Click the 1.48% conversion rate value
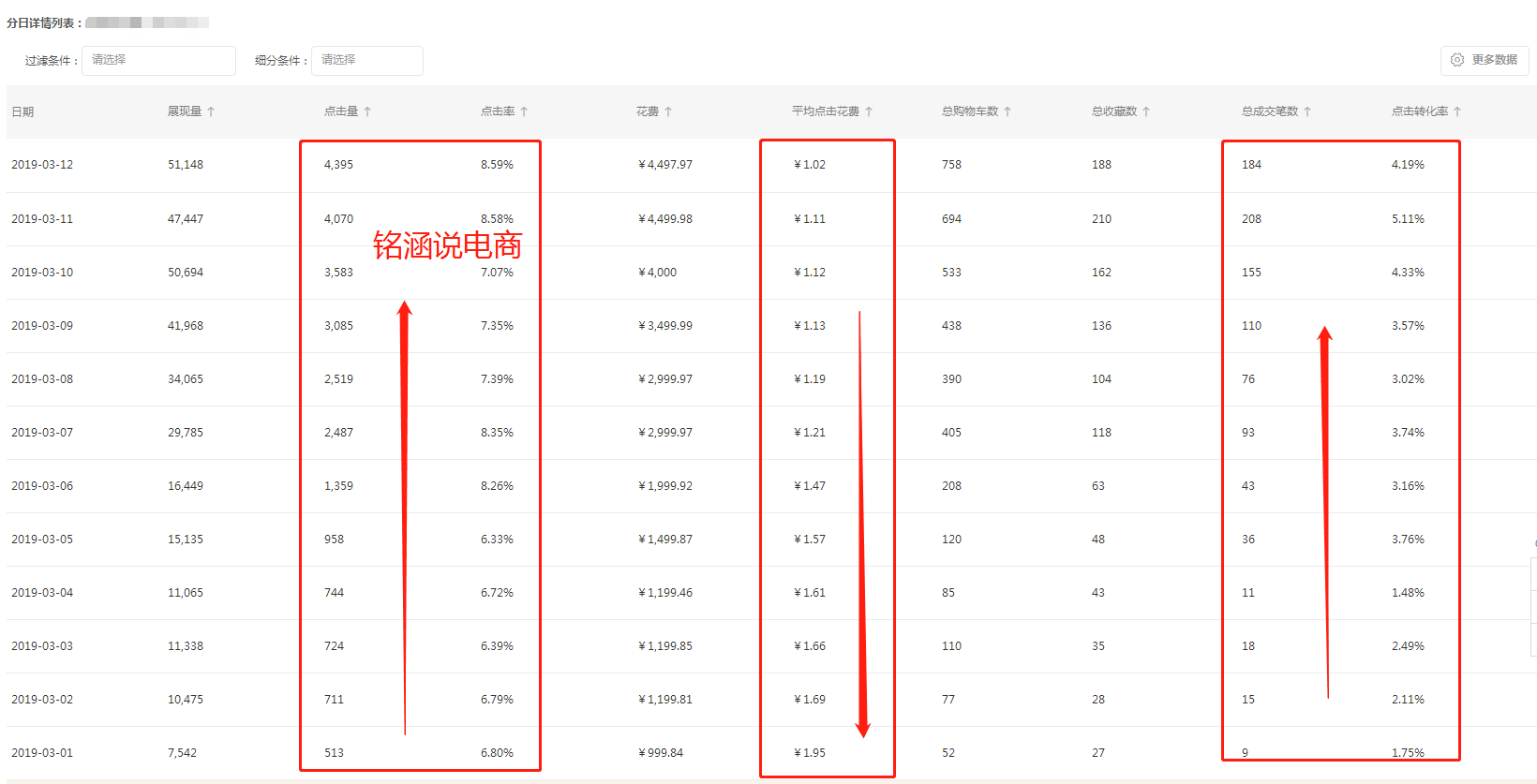 coord(1408,593)
